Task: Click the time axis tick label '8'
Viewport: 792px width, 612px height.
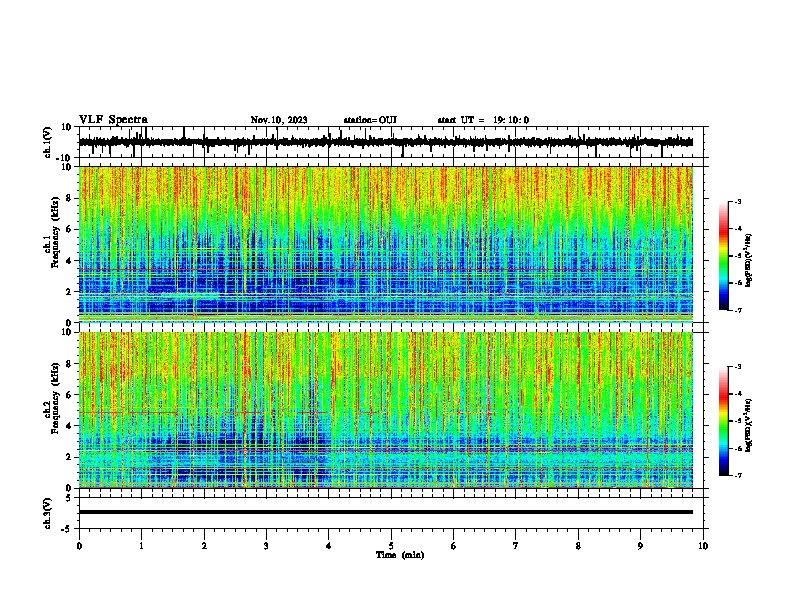Action: tap(578, 546)
